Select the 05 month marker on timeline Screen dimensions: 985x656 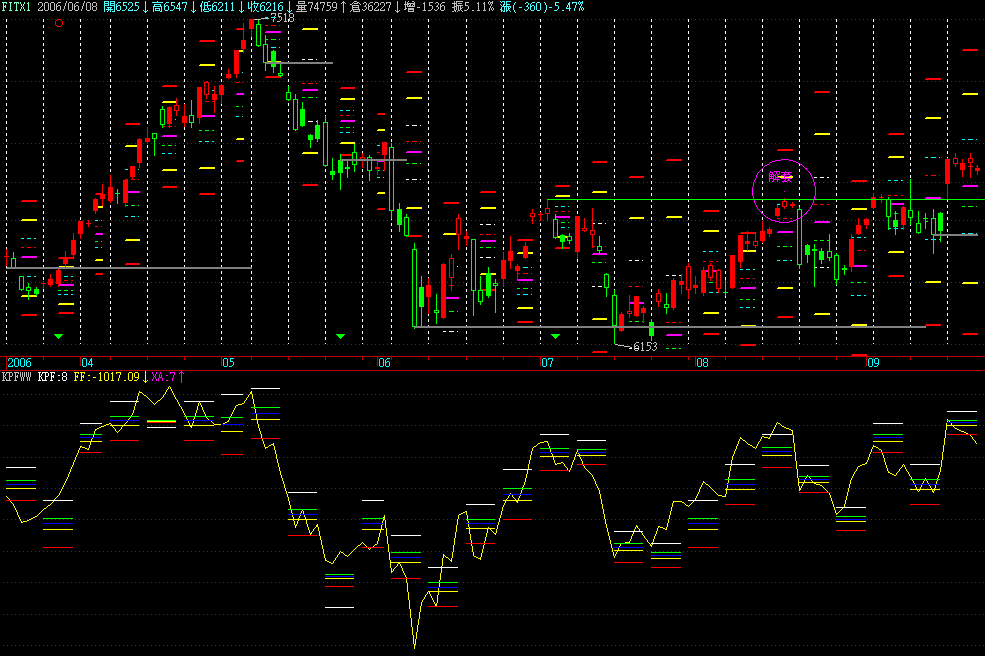click(x=228, y=362)
